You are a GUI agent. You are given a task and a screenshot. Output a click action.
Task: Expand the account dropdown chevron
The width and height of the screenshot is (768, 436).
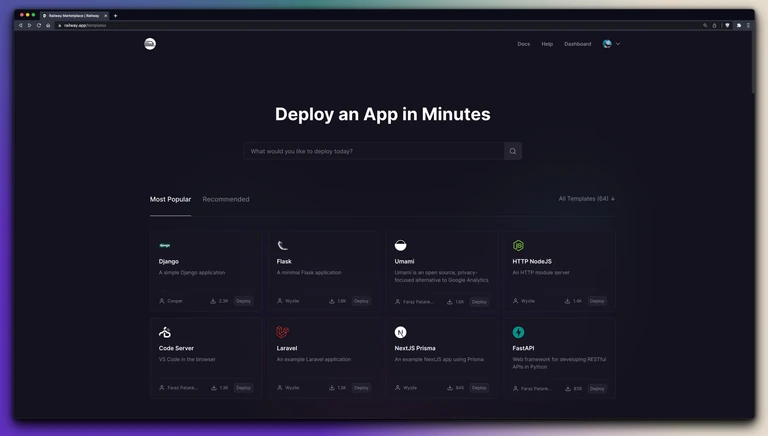618,44
